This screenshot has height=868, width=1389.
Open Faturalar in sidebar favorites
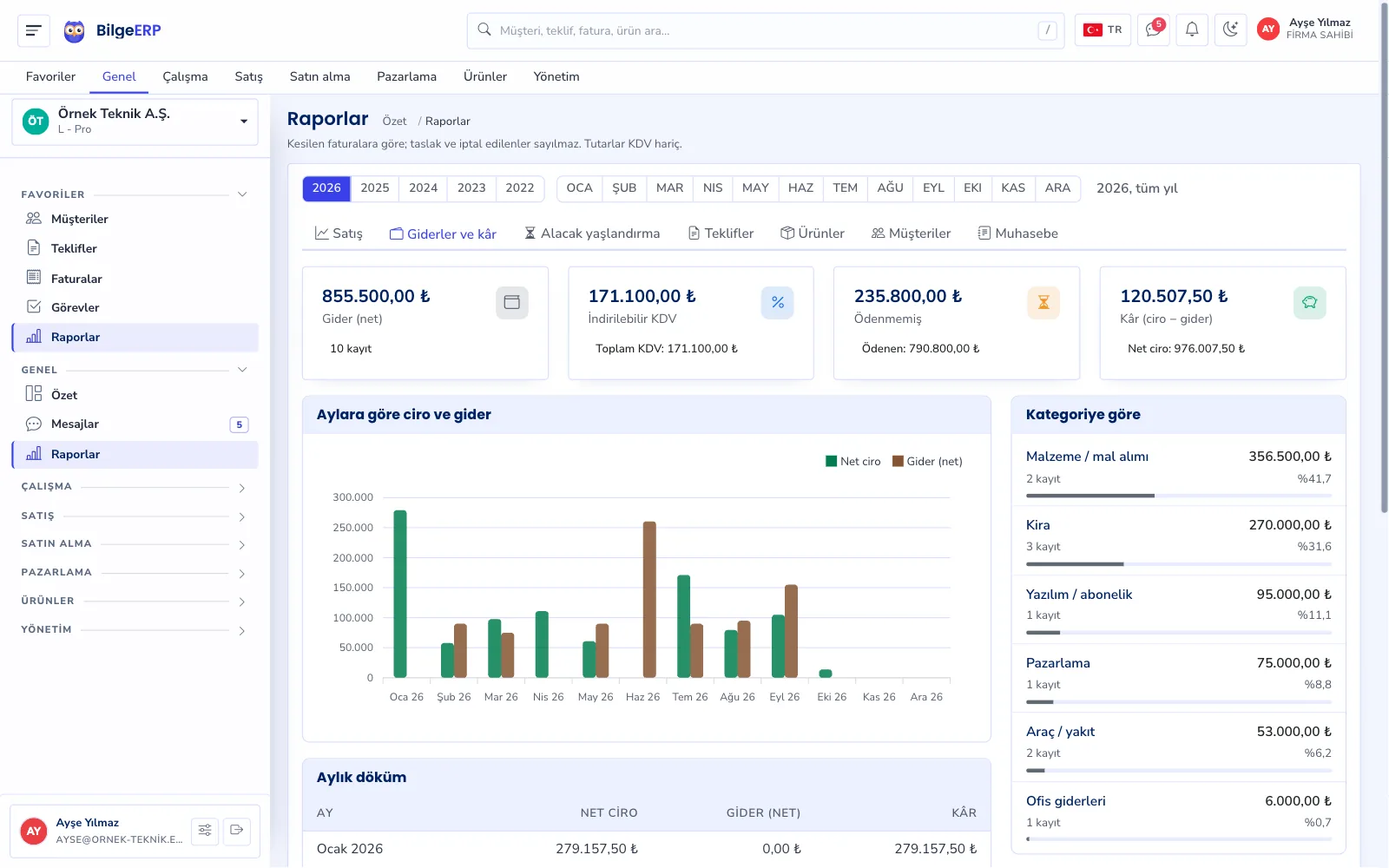[135, 279]
